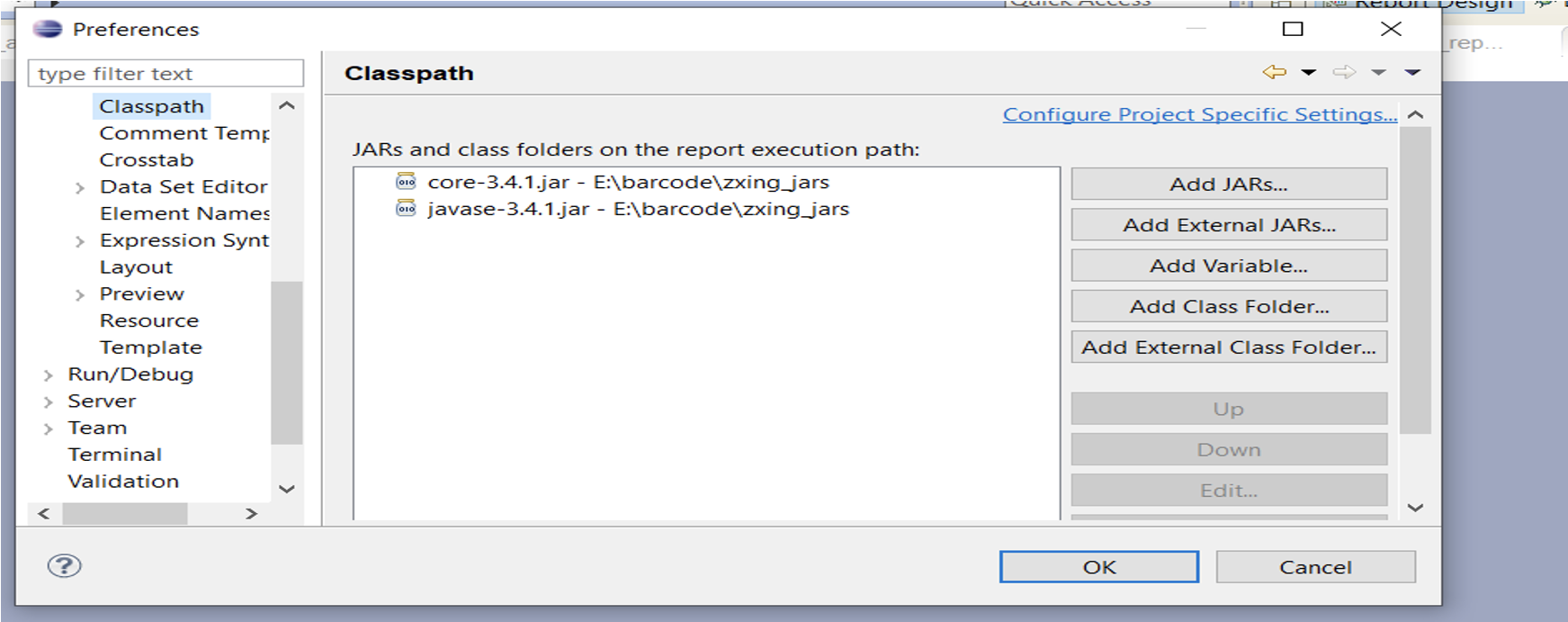Click the forward navigation arrow icon
Image resolution: width=1568 pixels, height=622 pixels.
1344,72
